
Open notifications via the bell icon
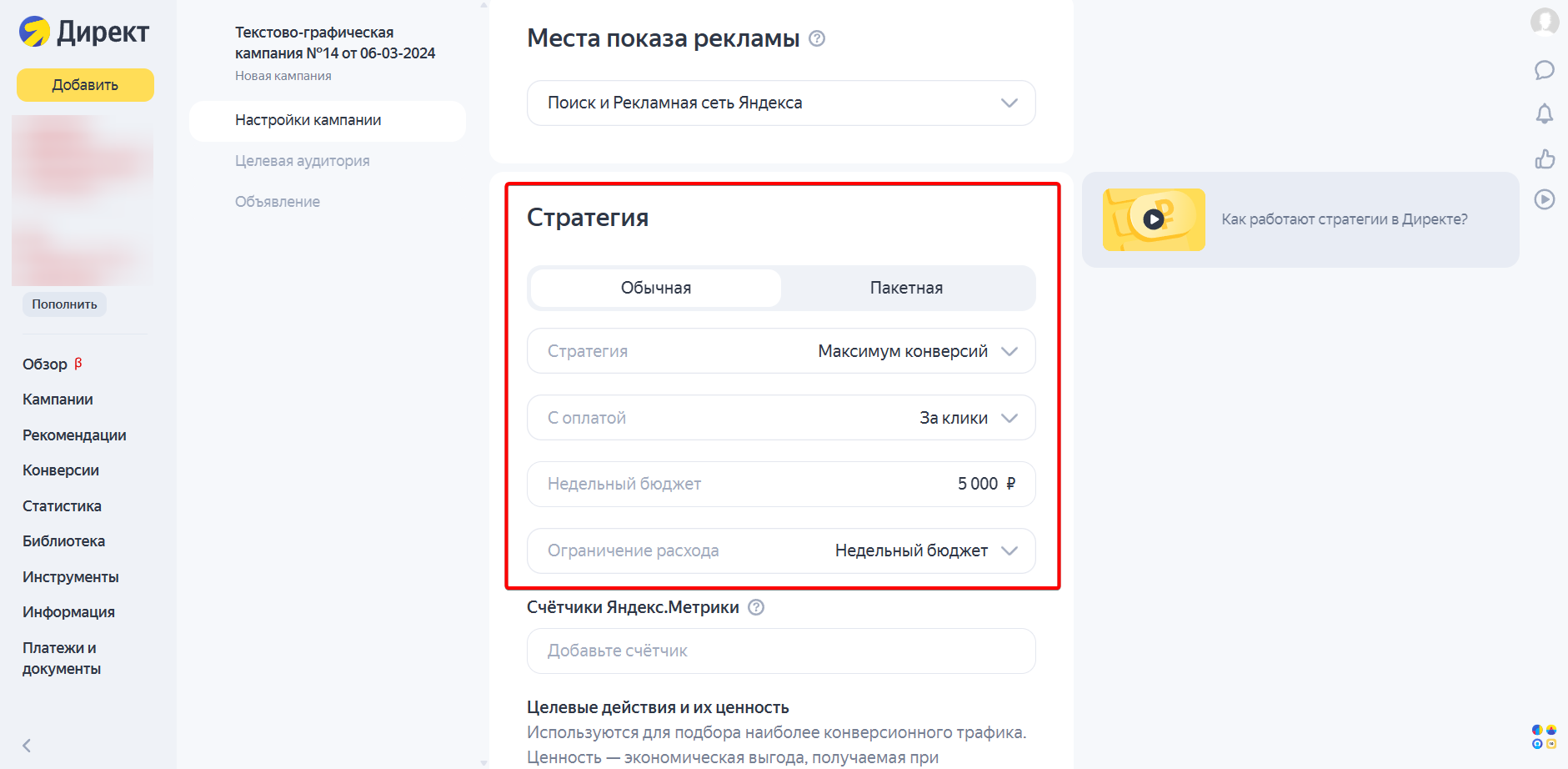[x=1545, y=113]
